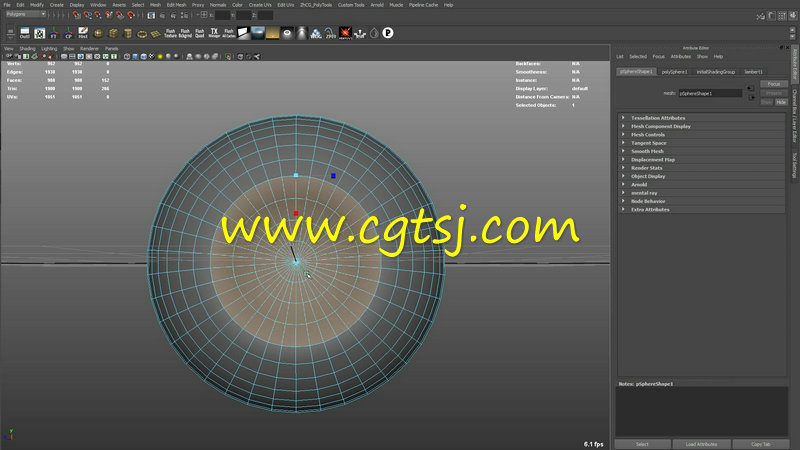Toggle the yellow light bulb lighting icon

[x=160, y=57]
